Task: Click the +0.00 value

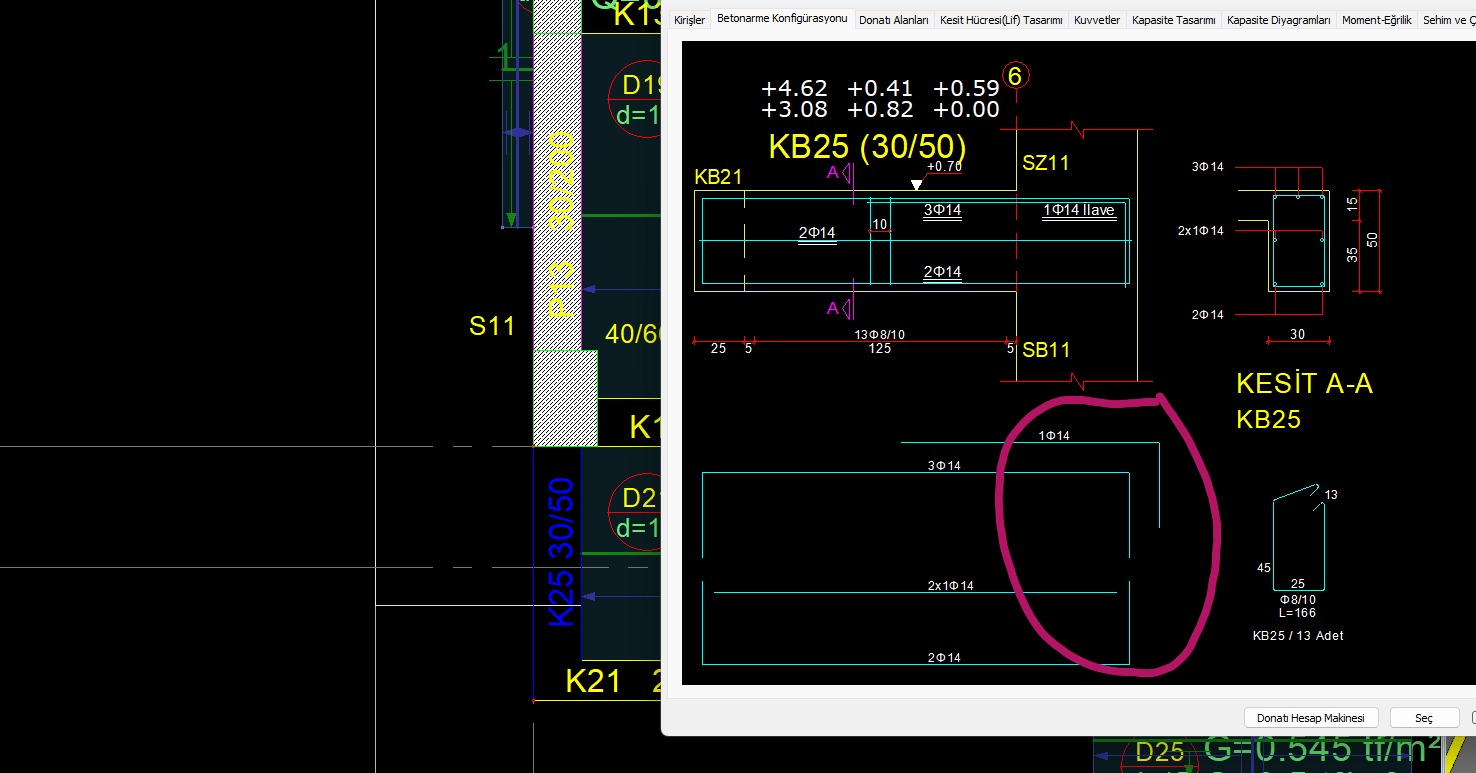Action: 966,110
